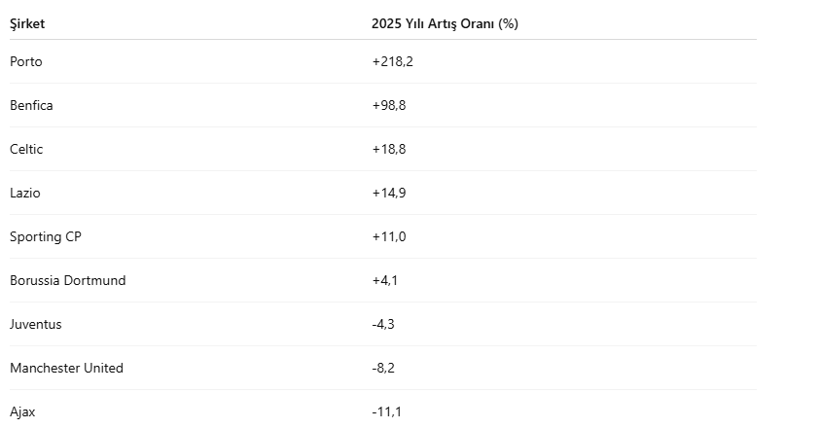Click the +11,0 value cell
Viewport: 820px width, 428px height.
click(388, 237)
